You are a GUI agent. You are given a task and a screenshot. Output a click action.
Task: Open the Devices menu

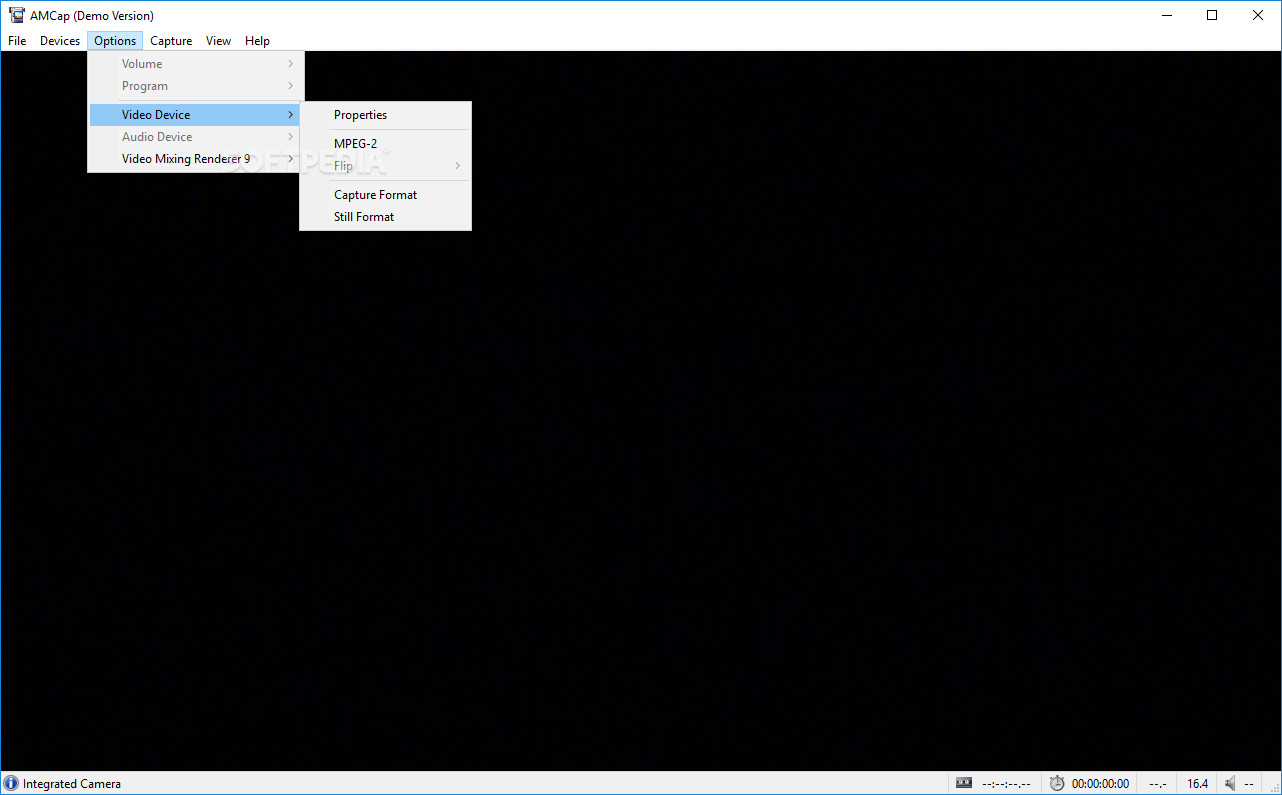(59, 40)
